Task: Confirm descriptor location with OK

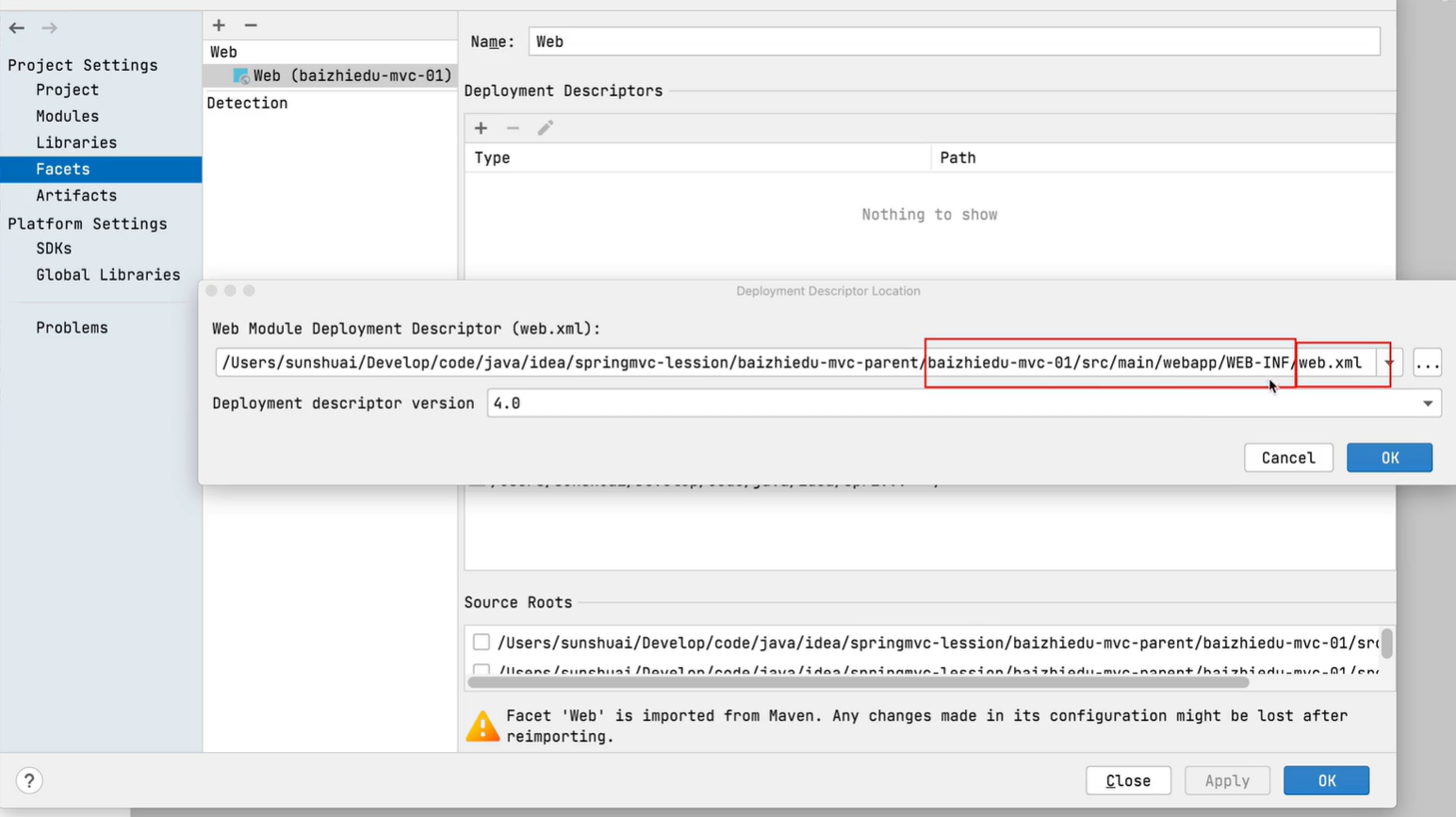Action: [1390, 458]
